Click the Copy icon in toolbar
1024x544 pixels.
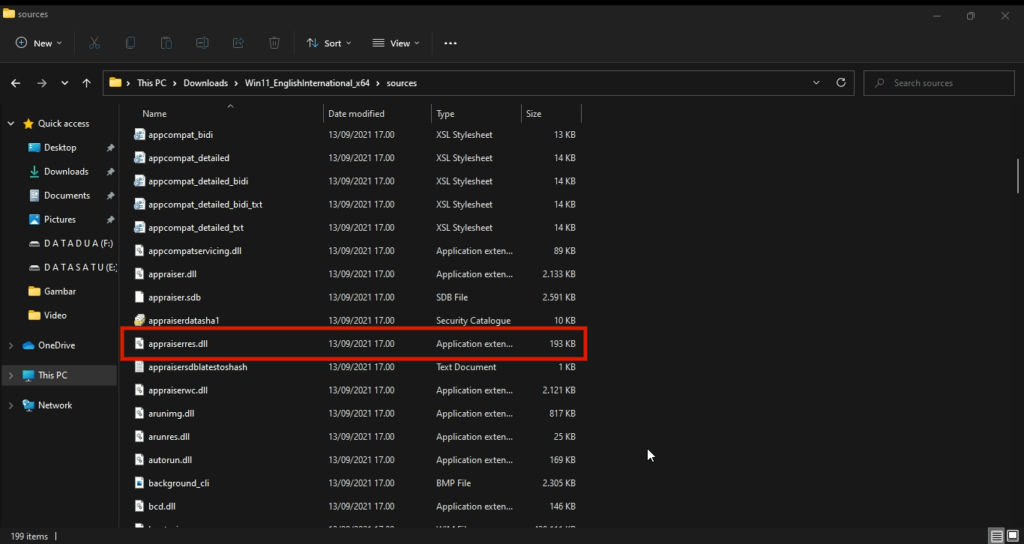130,43
